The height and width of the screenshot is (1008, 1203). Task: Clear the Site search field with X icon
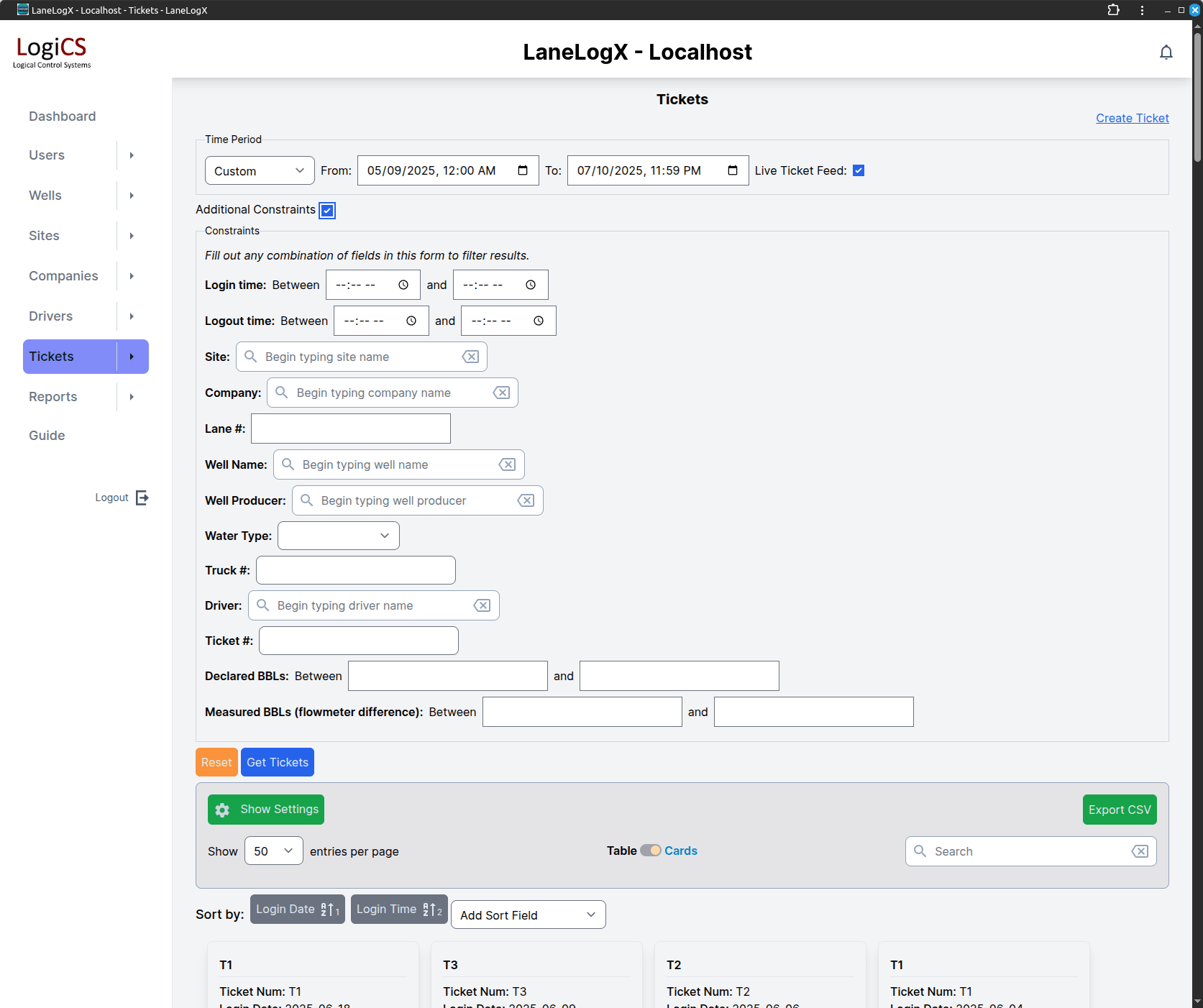[470, 357]
